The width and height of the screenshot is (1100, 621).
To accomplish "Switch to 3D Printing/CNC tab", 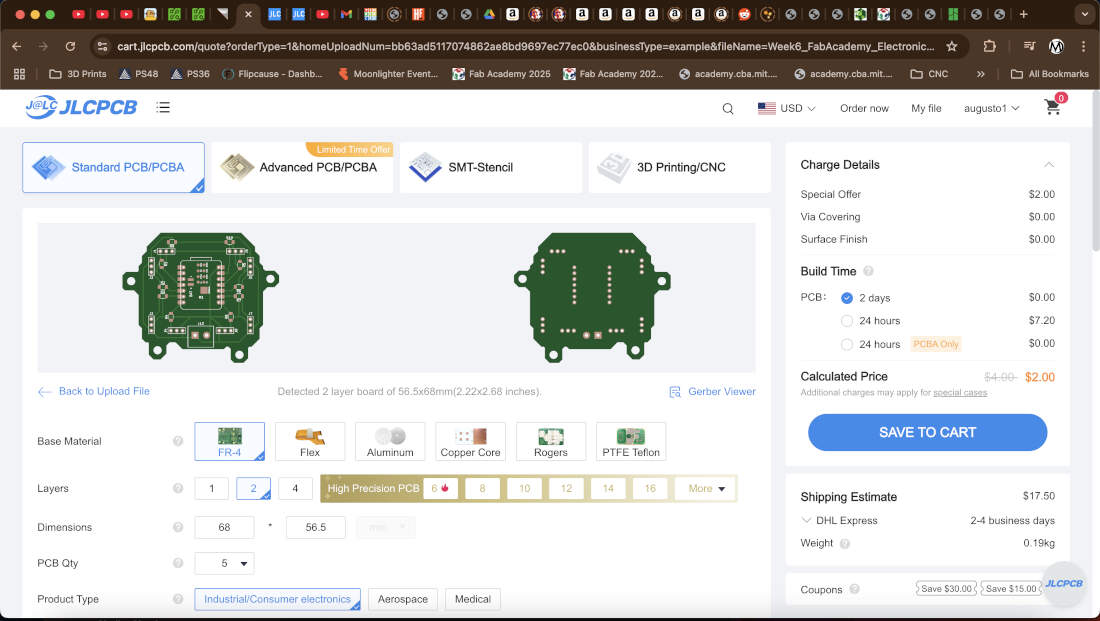I will click(679, 167).
